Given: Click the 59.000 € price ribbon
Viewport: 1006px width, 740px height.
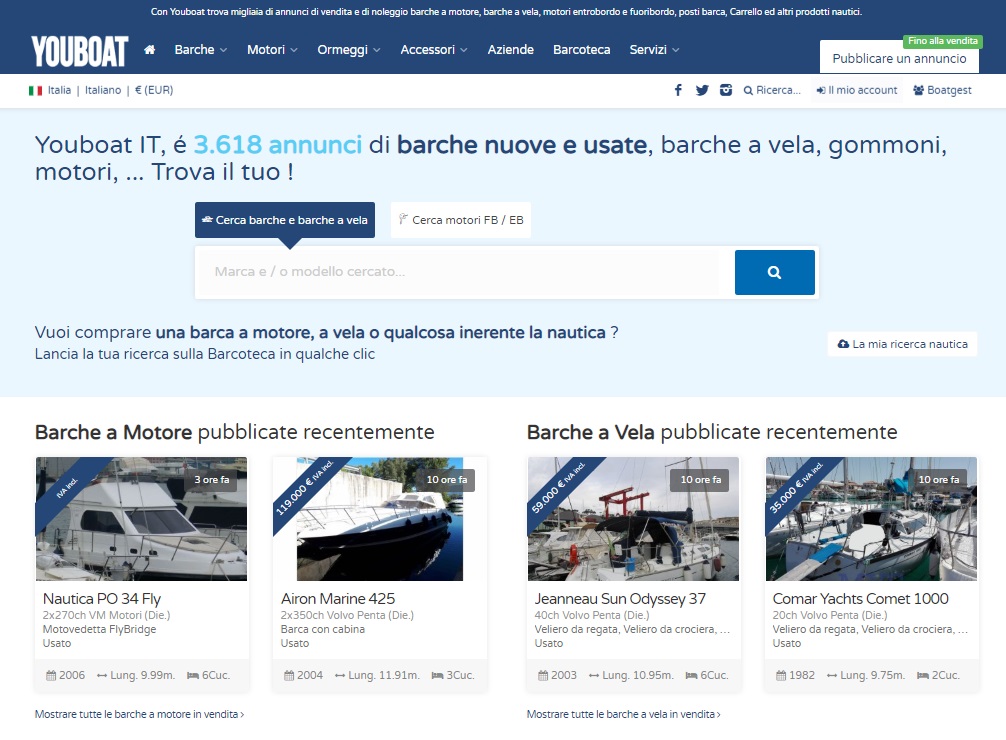Looking at the screenshot, I should click(559, 488).
